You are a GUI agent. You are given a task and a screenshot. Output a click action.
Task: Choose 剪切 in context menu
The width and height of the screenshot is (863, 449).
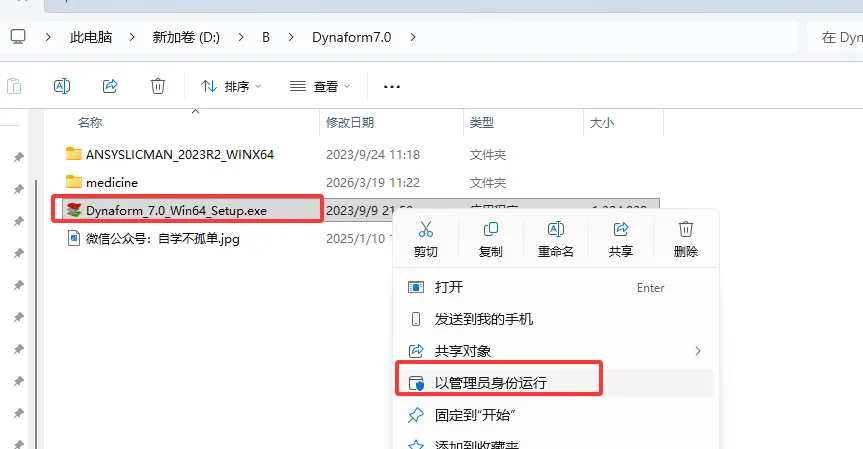(x=425, y=239)
